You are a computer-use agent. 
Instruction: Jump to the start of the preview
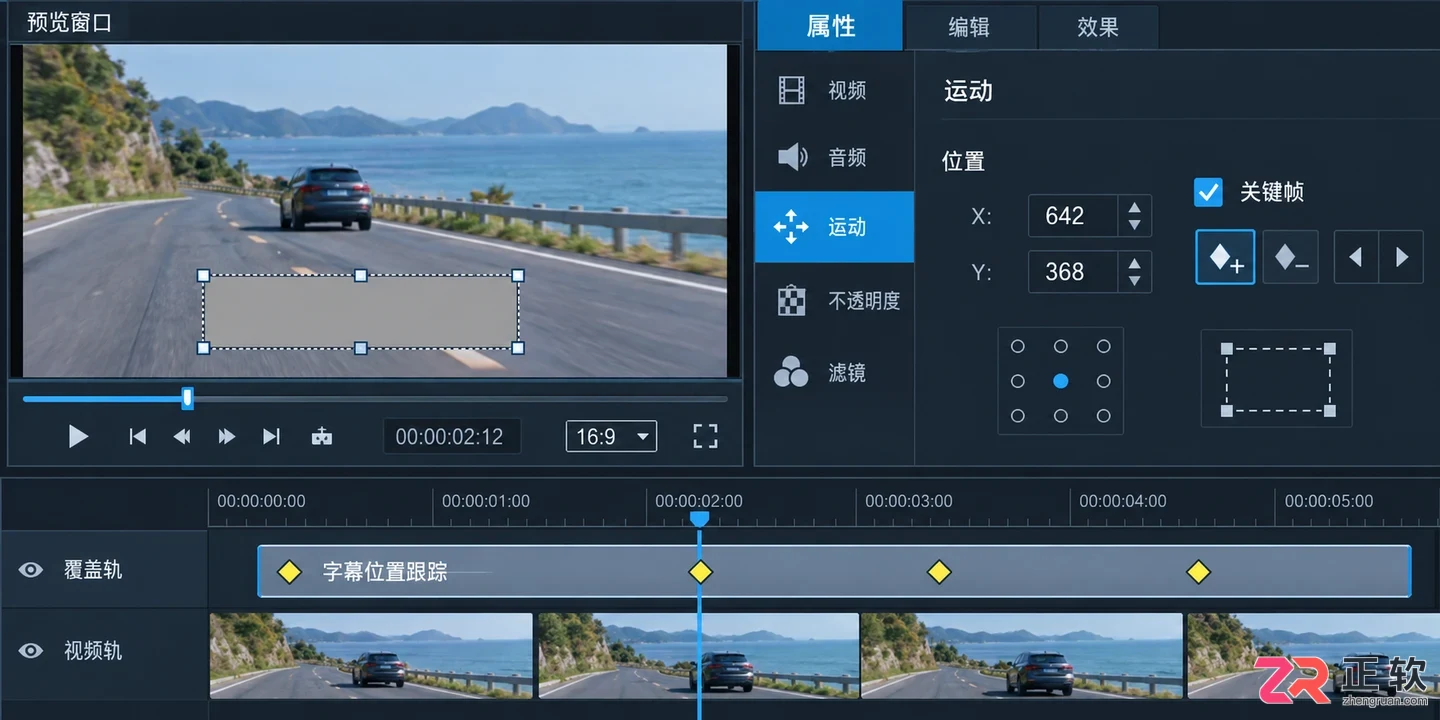(x=138, y=436)
